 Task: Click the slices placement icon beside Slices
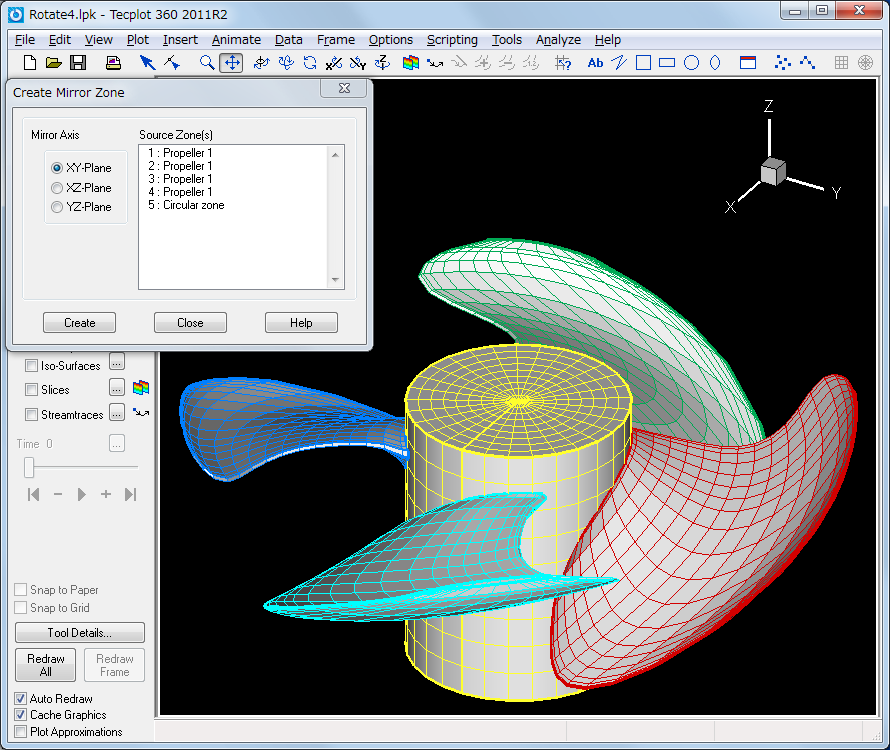141,388
